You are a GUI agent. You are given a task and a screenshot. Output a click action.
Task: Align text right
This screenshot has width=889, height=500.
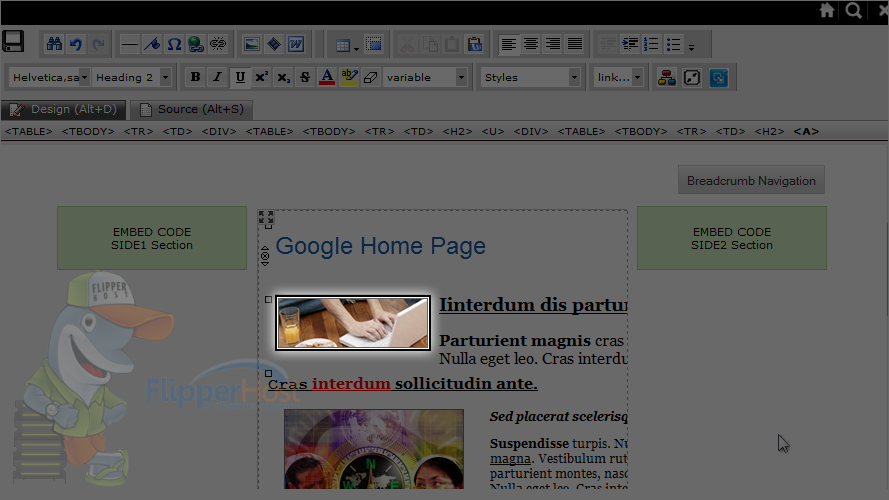point(553,44)
